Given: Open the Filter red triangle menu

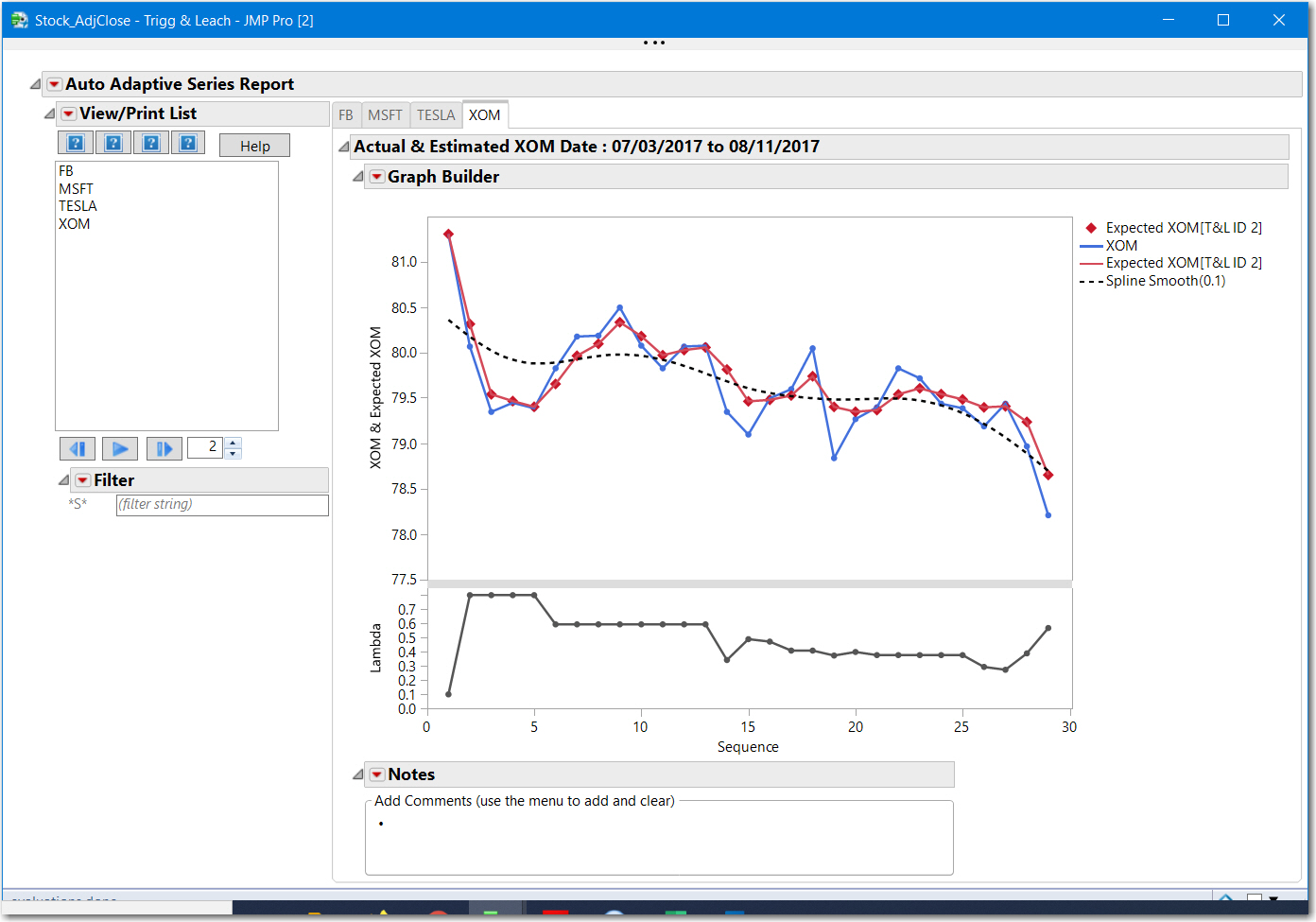Looking at the screenshot, I should (x=83, y=480).
